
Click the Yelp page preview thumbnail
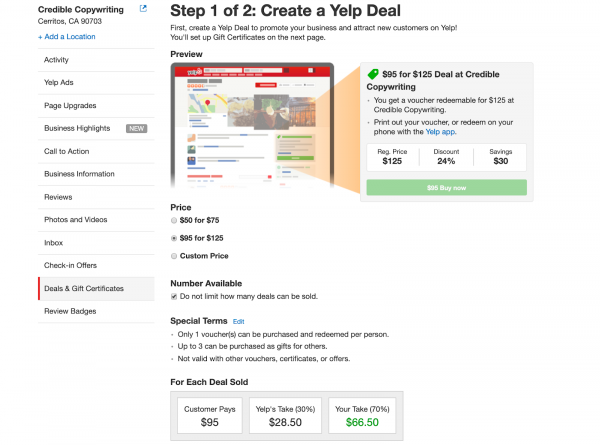[252, 126]
